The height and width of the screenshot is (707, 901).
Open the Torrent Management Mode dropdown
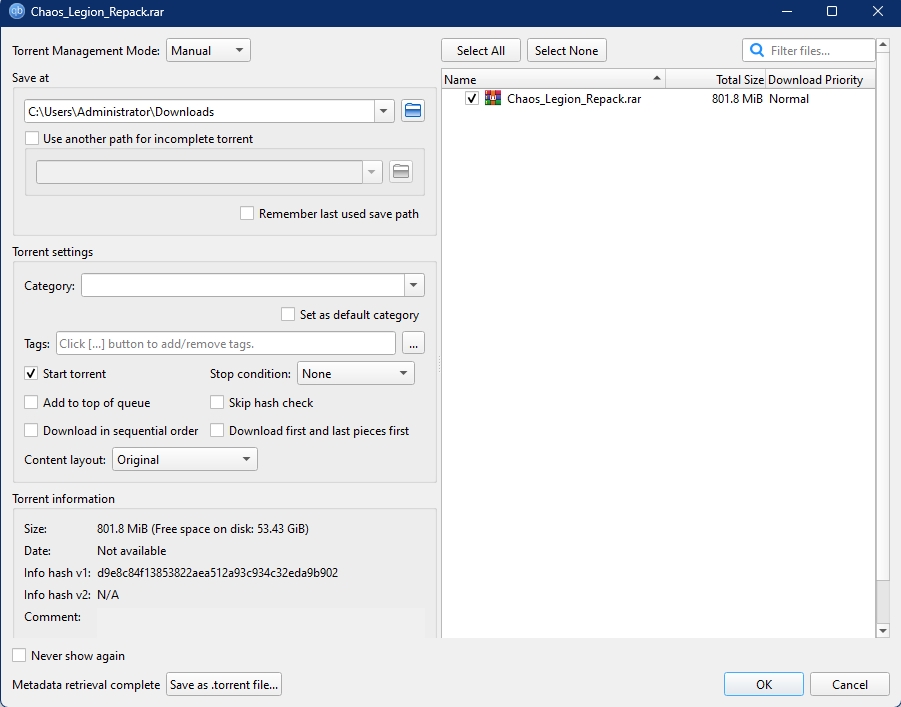pos(208,51)
